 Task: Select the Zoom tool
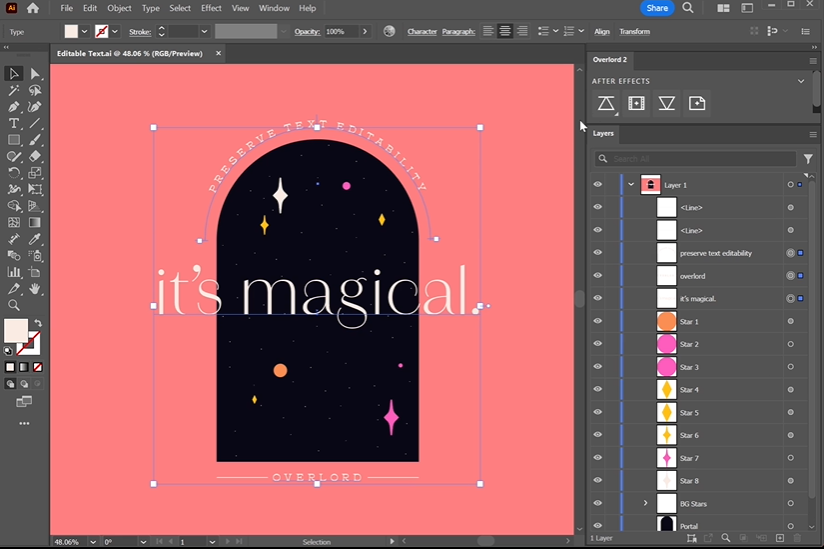[x=14, y=305]
